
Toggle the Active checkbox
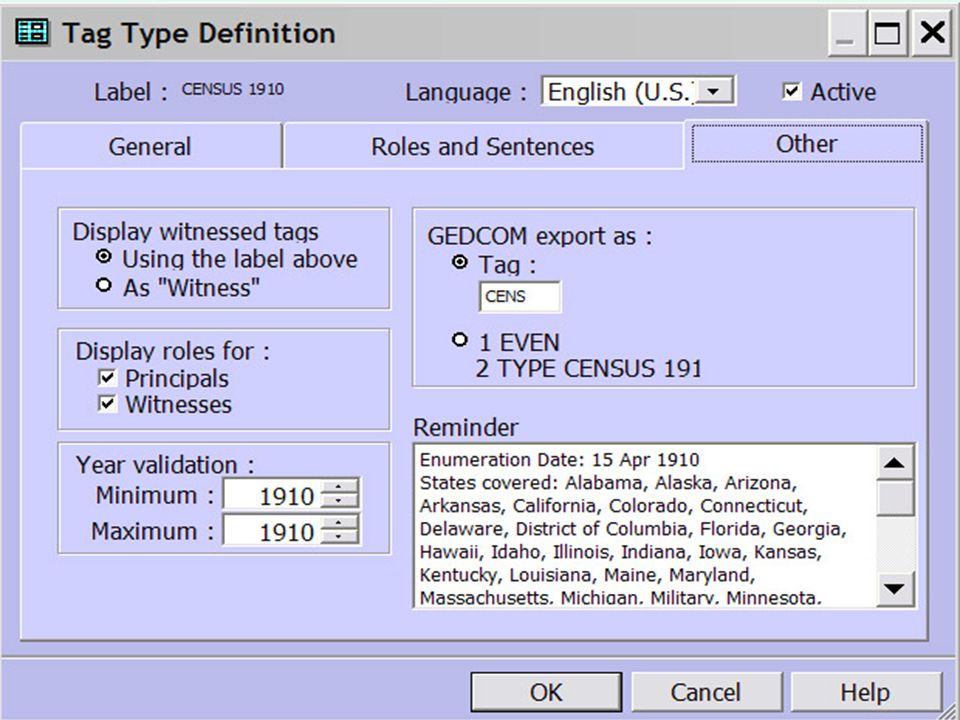coord(791,92)
